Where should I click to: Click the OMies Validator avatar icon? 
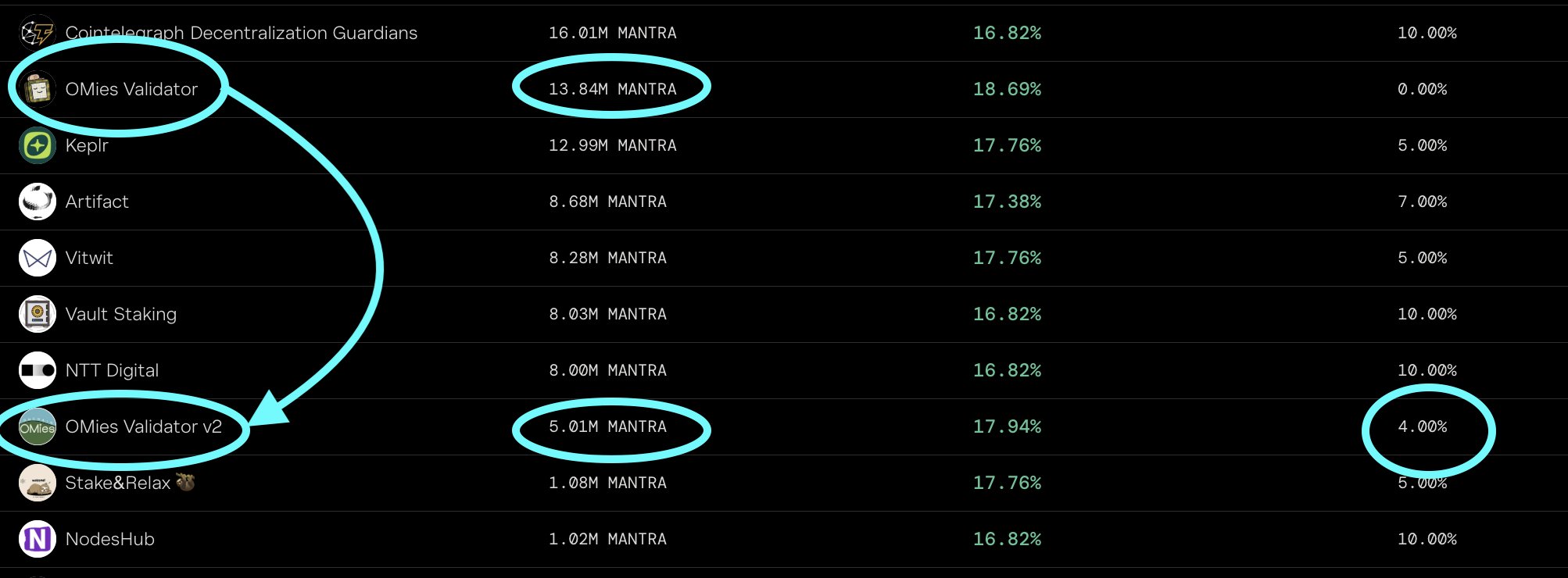tap(37, 90)
